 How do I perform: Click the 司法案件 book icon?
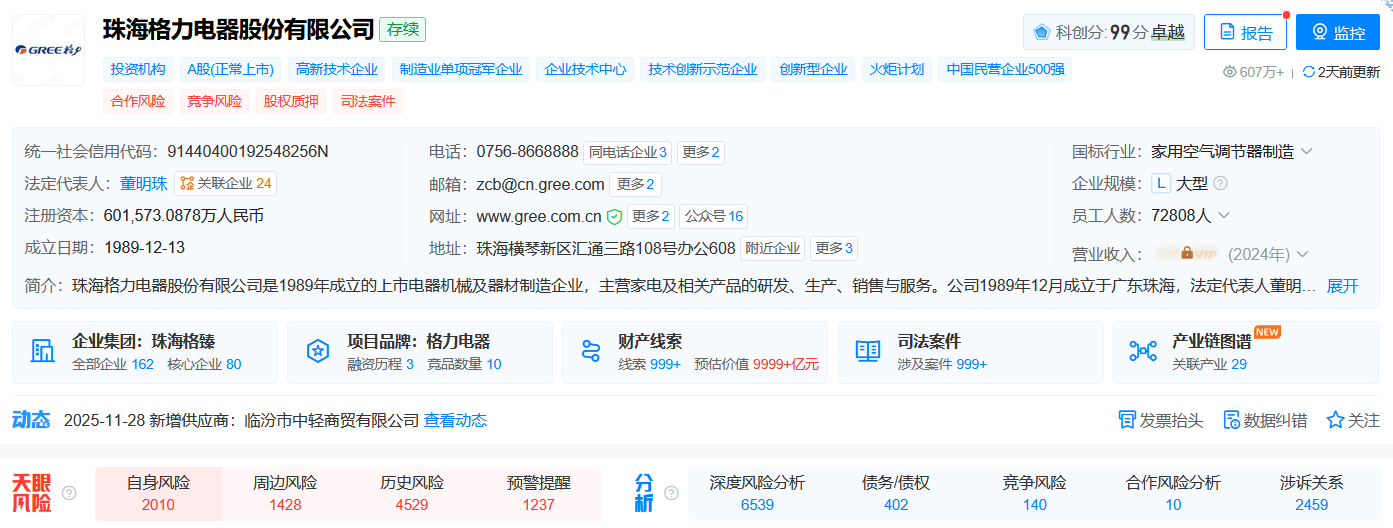tap(867, 351)
